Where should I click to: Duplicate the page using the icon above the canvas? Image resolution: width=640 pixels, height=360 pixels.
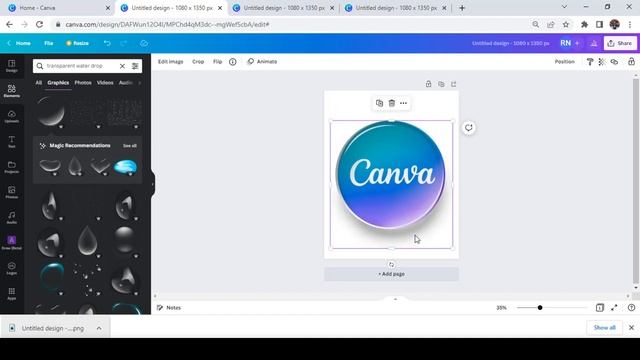point(441,84)
